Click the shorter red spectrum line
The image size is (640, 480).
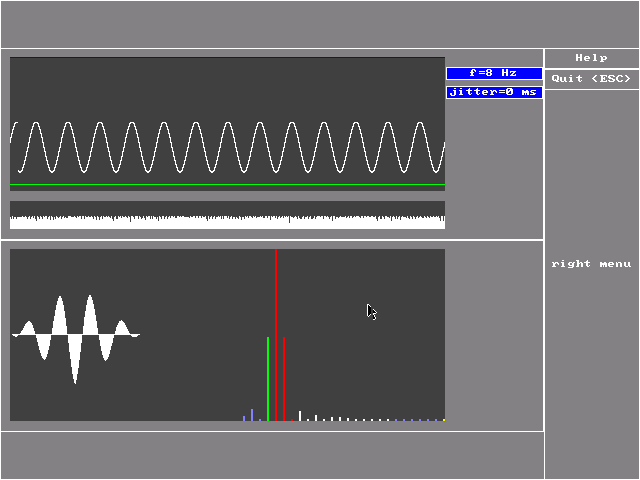(x=284, y=380)
